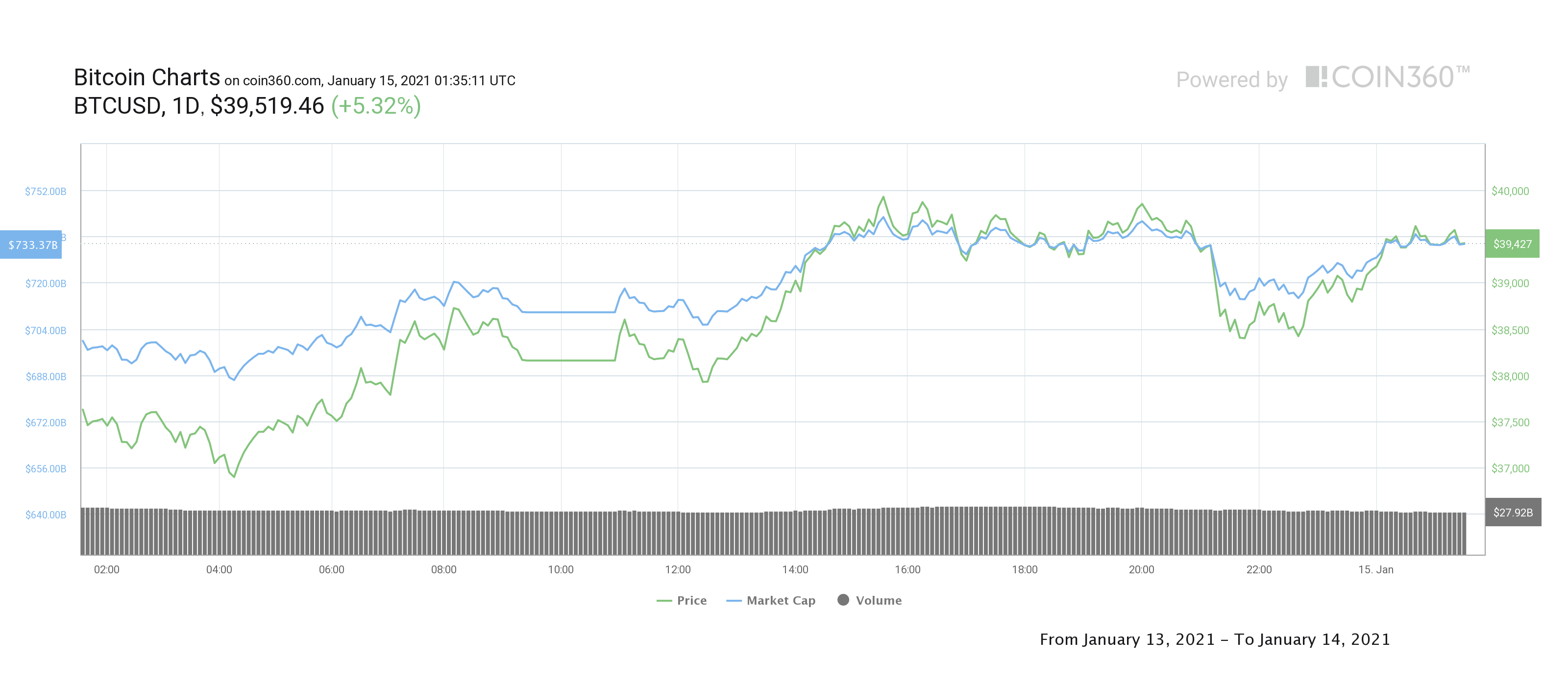
Task: Click the green $39,427 price tag
Action: pyautogui.click(x=1512, y=244)
